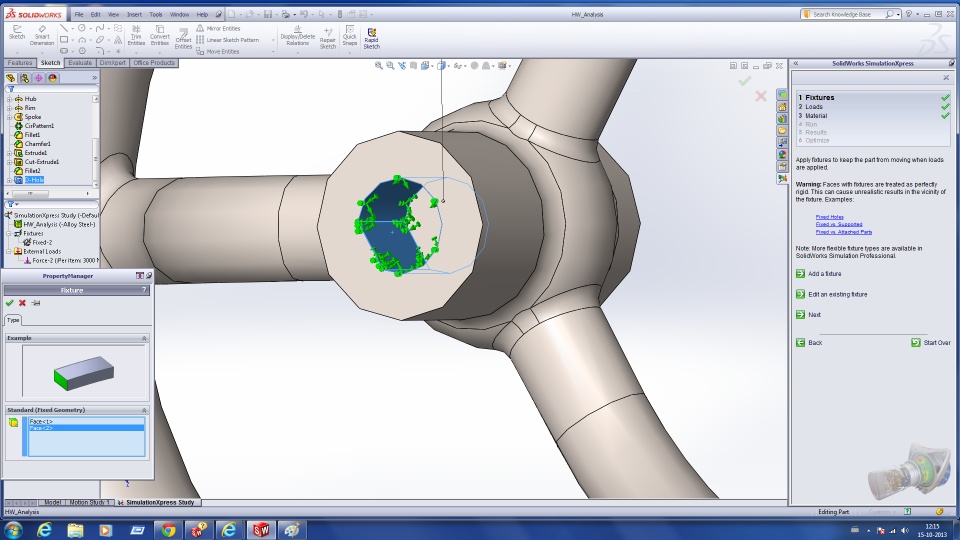Open the DisplayManager tab icon
This screenshot has width=960, height=540.
click(53, 78)
